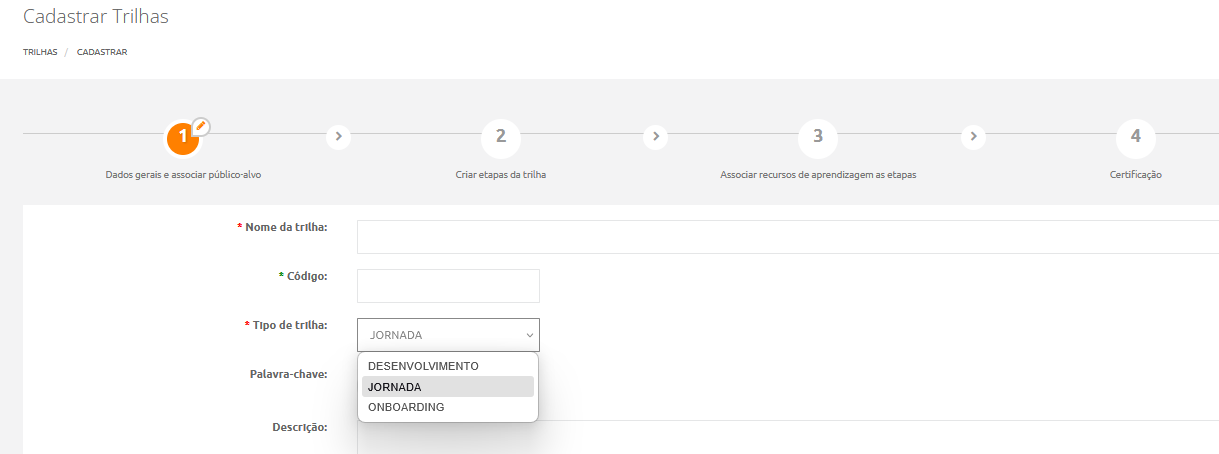
Task: Select the orange step 1 circle
Action: (x=181, y=140)
